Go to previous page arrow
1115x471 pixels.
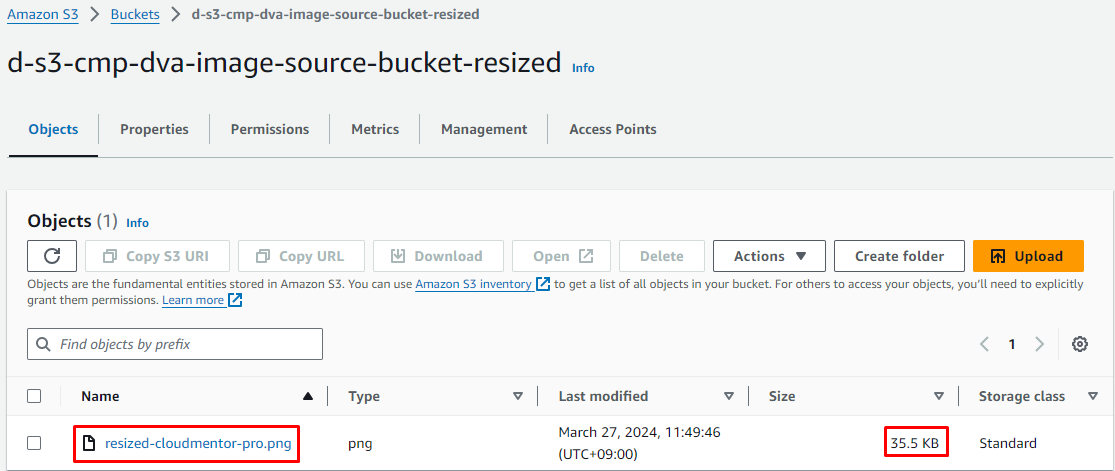[985, 344]
